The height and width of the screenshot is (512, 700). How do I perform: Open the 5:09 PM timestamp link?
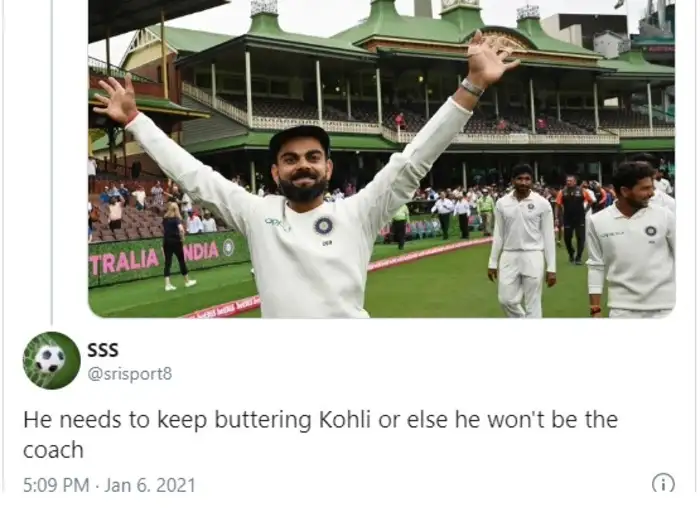tap(56, 485)
